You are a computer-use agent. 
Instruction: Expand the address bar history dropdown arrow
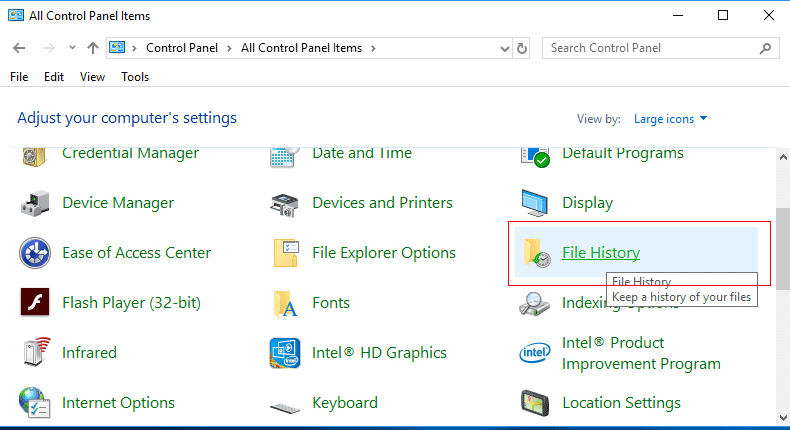pyautogui.click(x=502, y=48)
